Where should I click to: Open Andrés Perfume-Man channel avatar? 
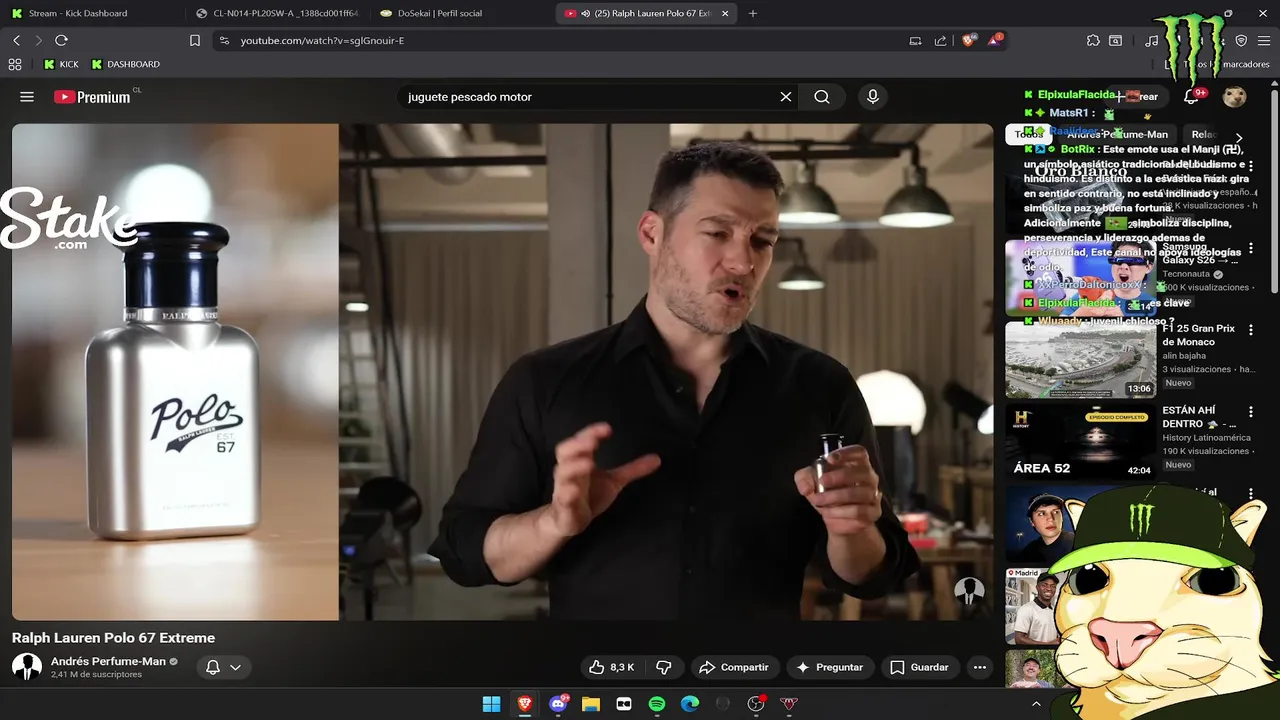pos(27,667)
